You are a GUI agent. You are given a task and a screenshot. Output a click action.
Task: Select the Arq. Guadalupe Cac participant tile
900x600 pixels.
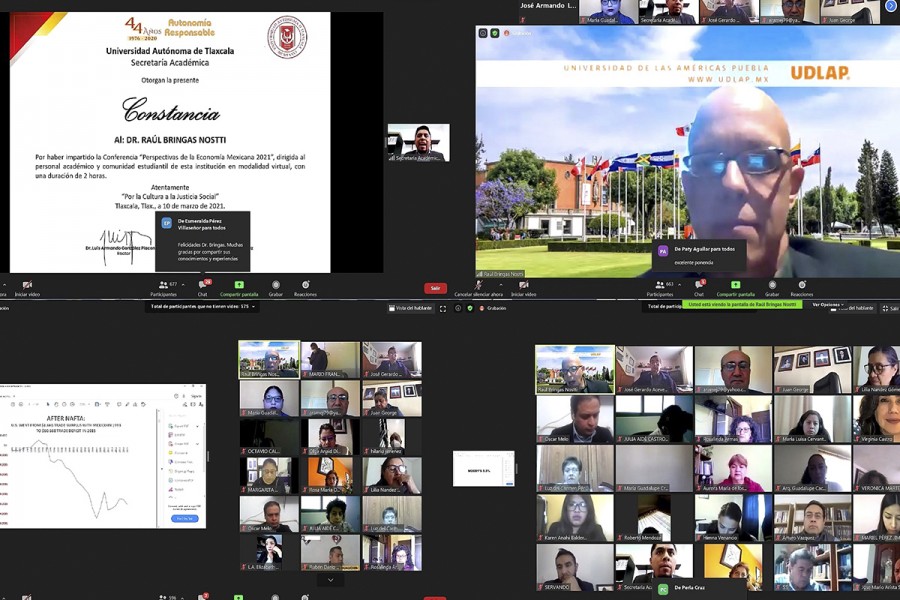812,469
